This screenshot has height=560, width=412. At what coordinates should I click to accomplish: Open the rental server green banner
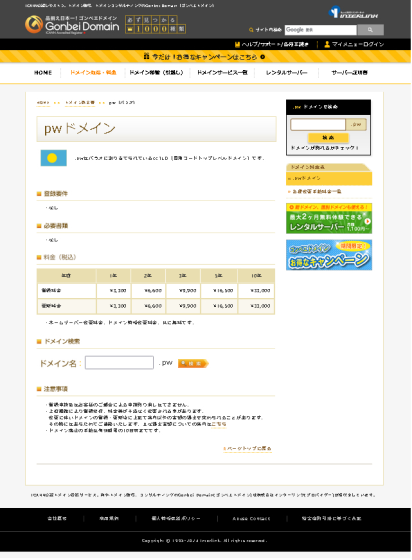click(x=329, y=219)
